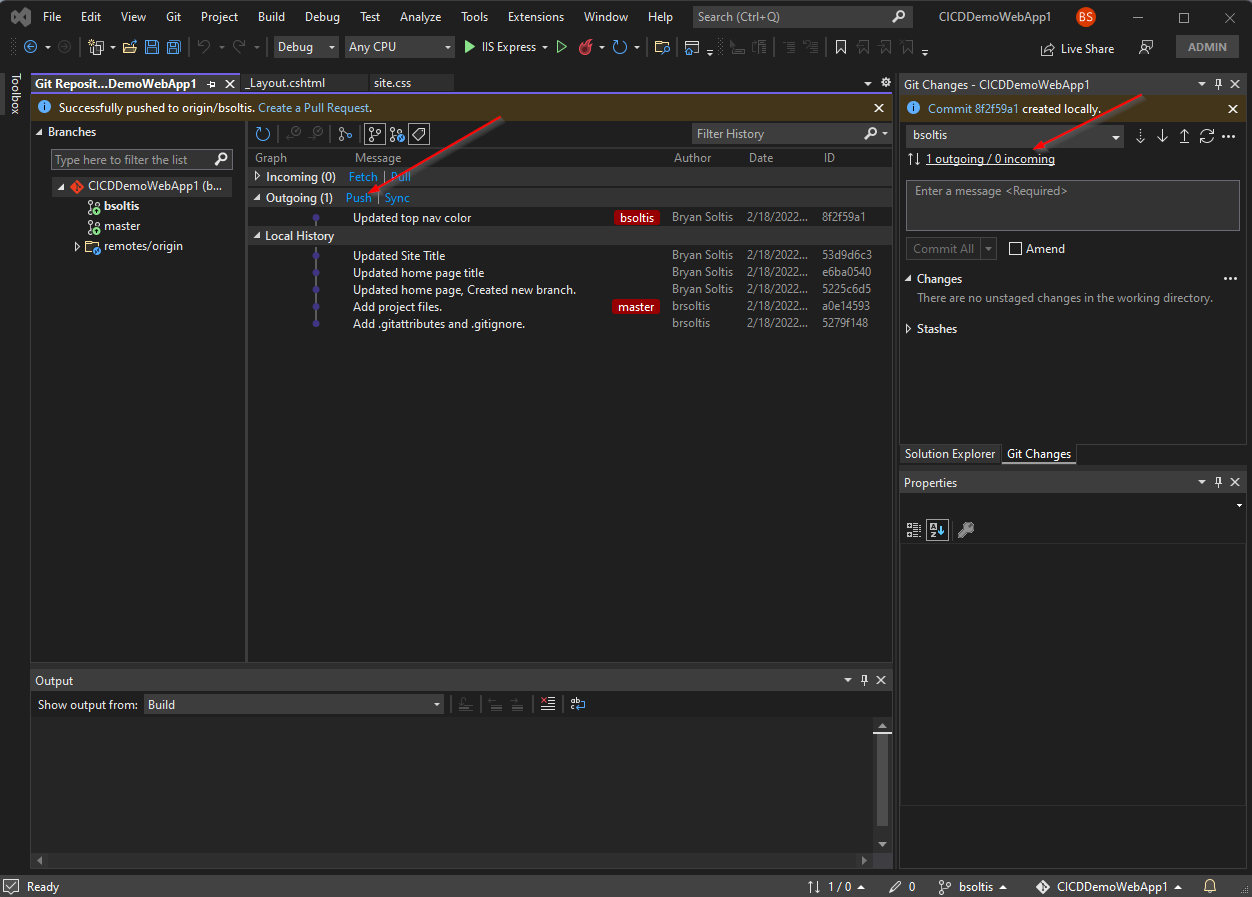Image resolution: width=1252 pixels, height=897 pixels.
Task: Click the Push link beside Outgoing
Action: pos(358,198)
